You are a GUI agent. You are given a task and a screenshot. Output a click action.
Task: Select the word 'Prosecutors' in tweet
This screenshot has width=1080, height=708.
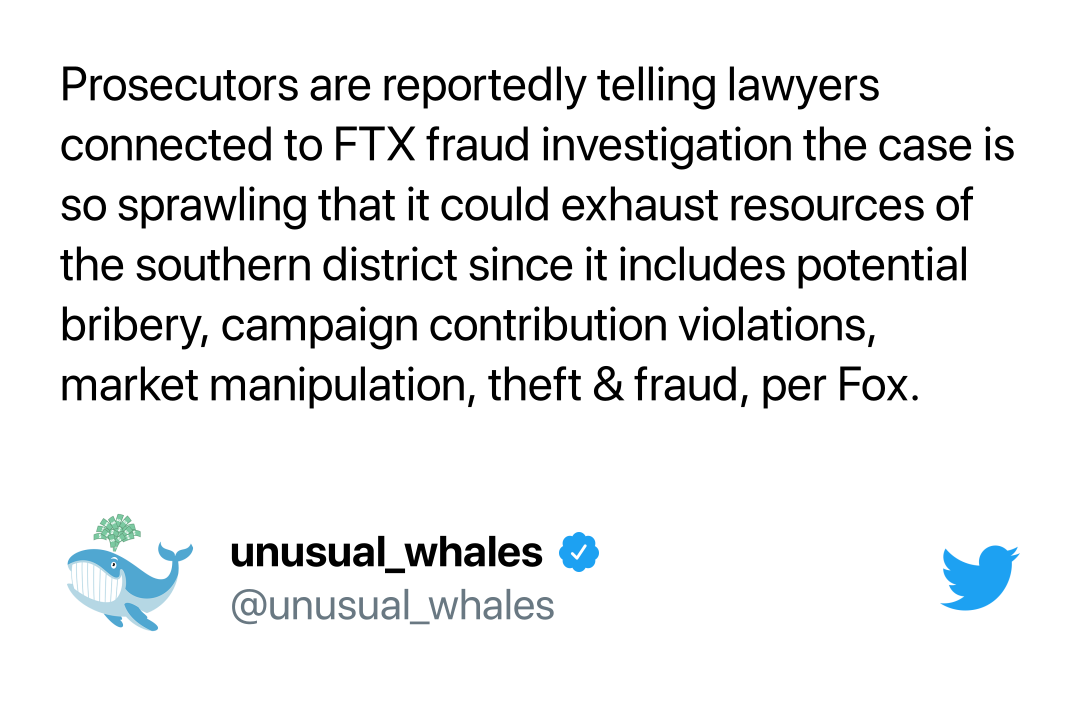point(180,85)
